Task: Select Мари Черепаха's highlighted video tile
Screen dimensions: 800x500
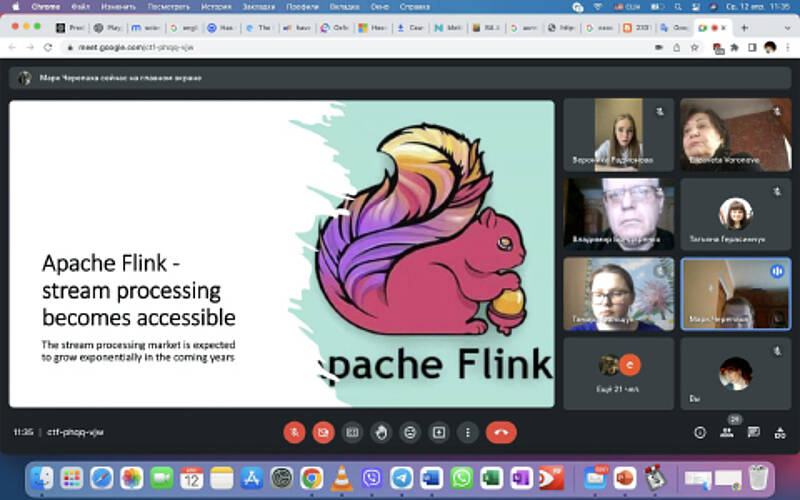Action: tap(736, 294)
